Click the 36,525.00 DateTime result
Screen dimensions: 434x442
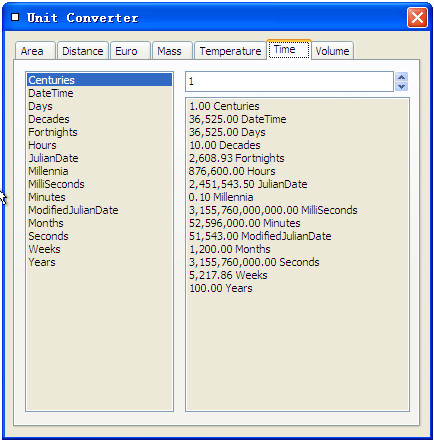[x=238, y=119]
